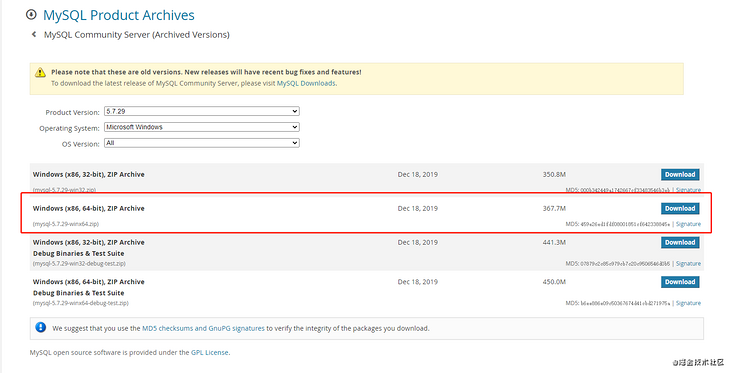This screenshot has width=732, height=373.
Task: Click the MySQL Product Archives heading
Action: [x=119, y=15]
